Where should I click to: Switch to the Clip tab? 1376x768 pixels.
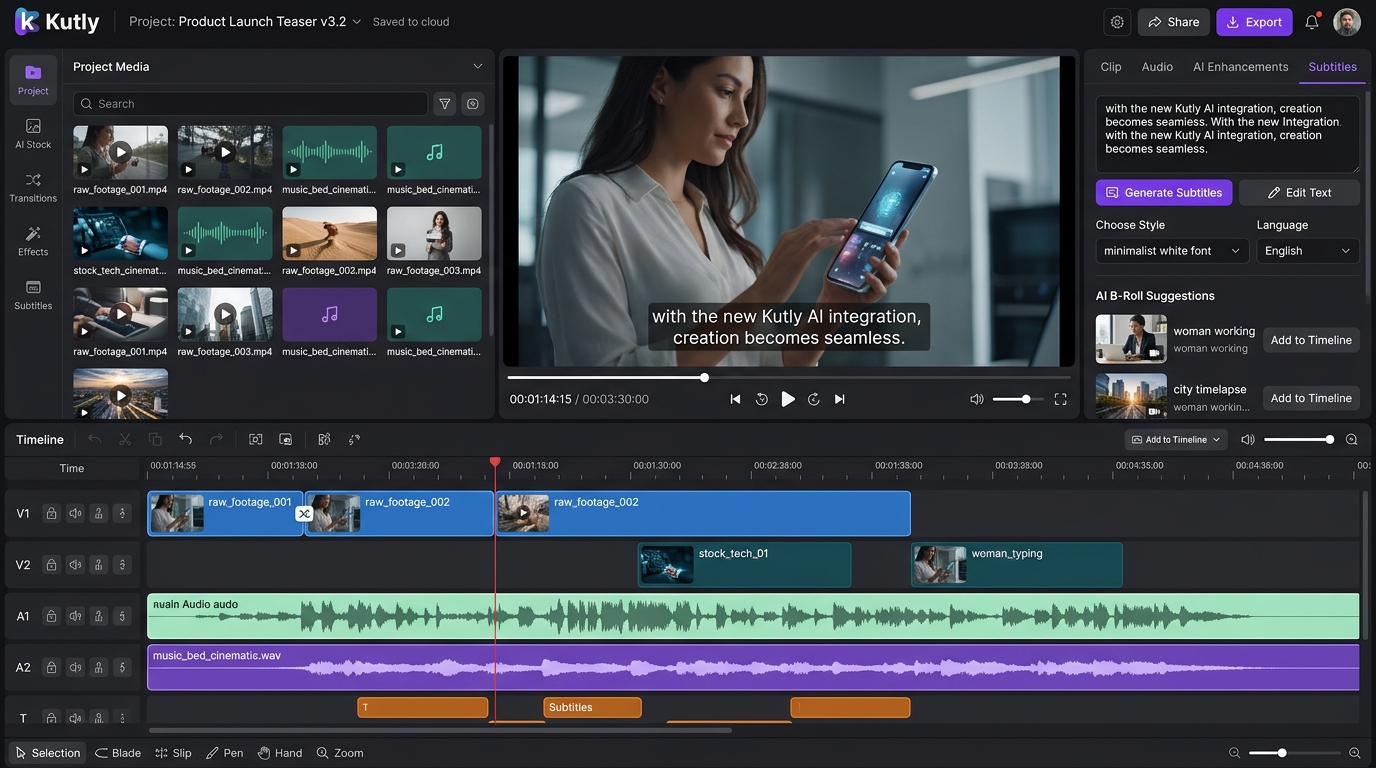pos(1111,67)
